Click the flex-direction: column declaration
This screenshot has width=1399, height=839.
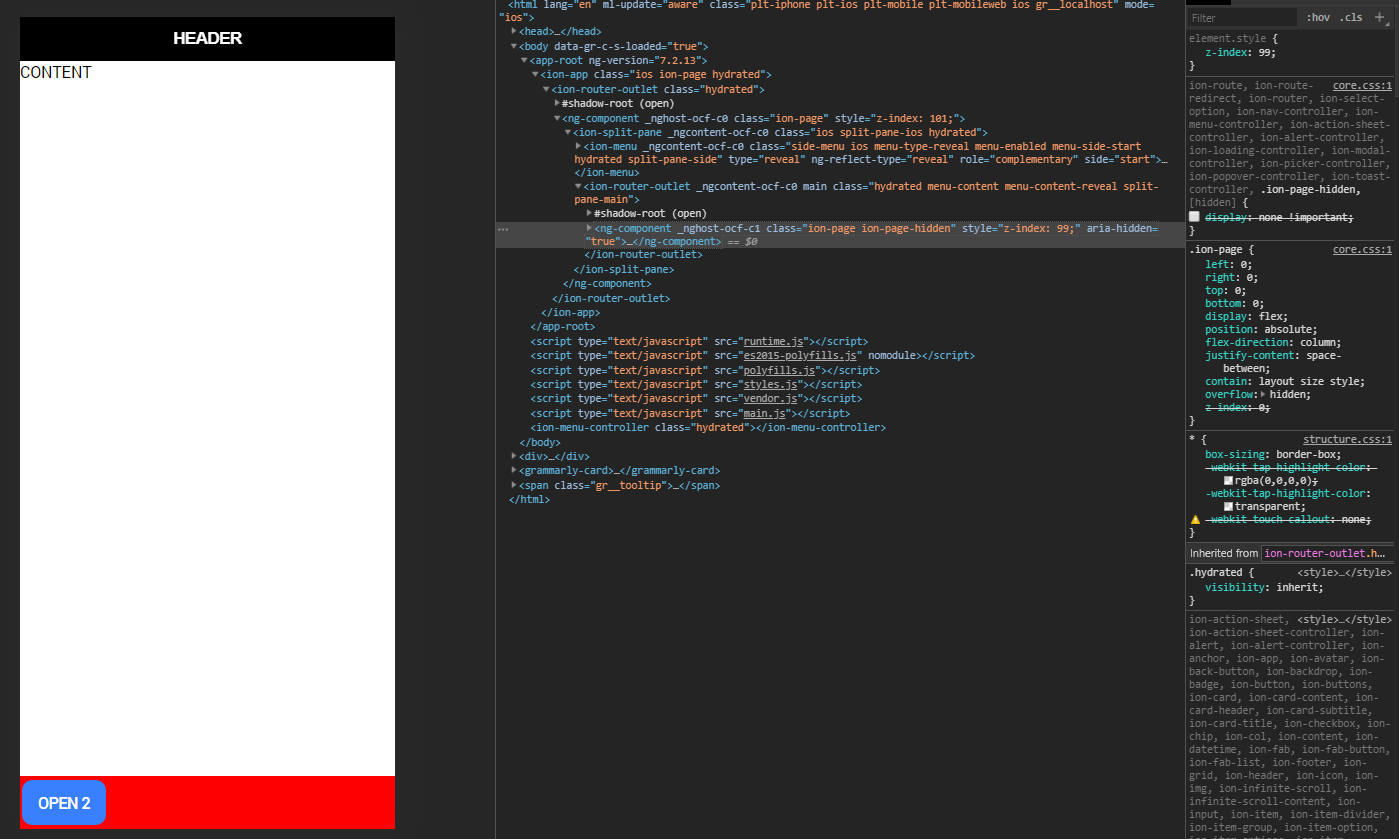click(x=1272, y=342)
